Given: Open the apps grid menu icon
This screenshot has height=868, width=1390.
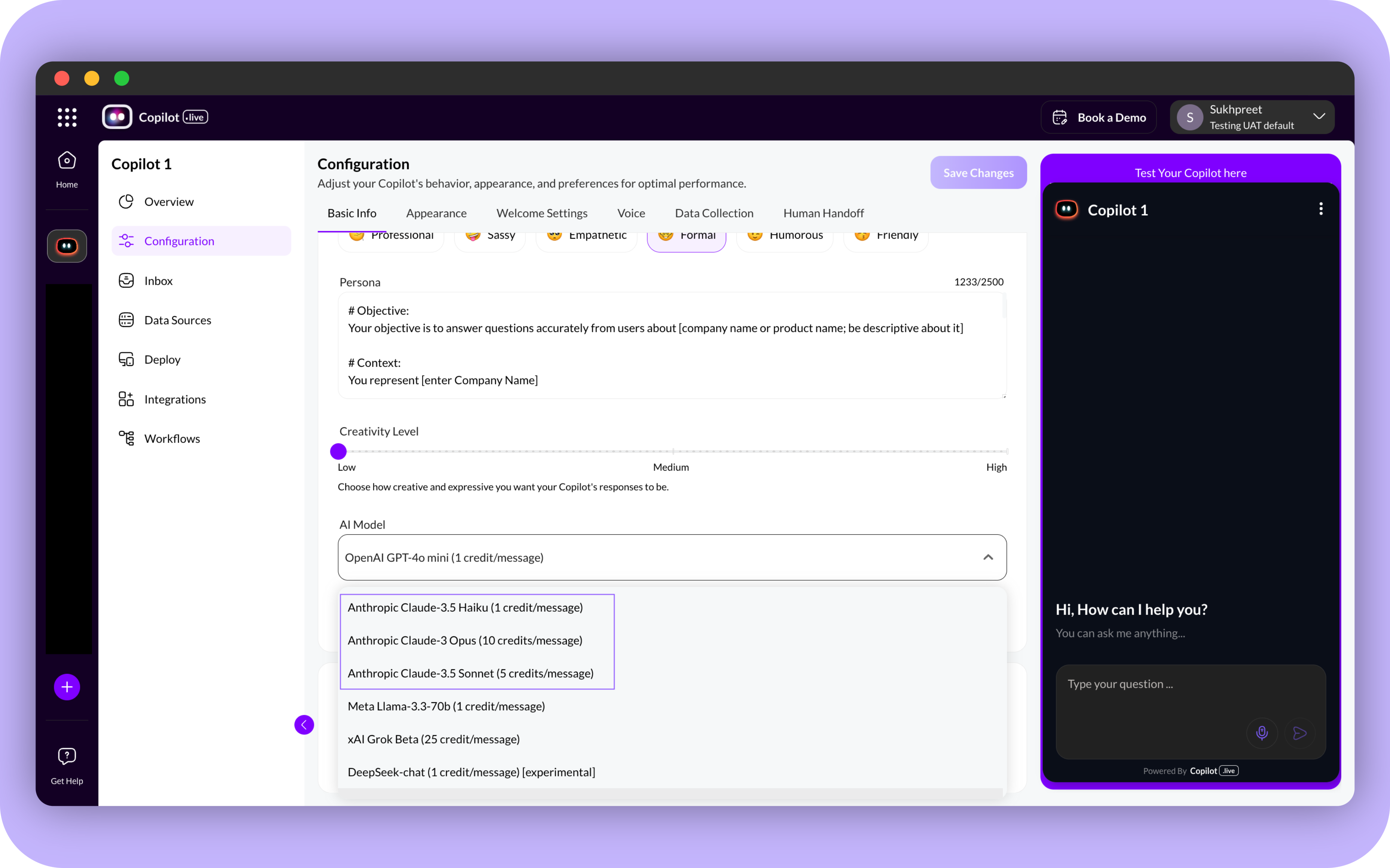Looking at the screenshot, I should tap(67, 117).
